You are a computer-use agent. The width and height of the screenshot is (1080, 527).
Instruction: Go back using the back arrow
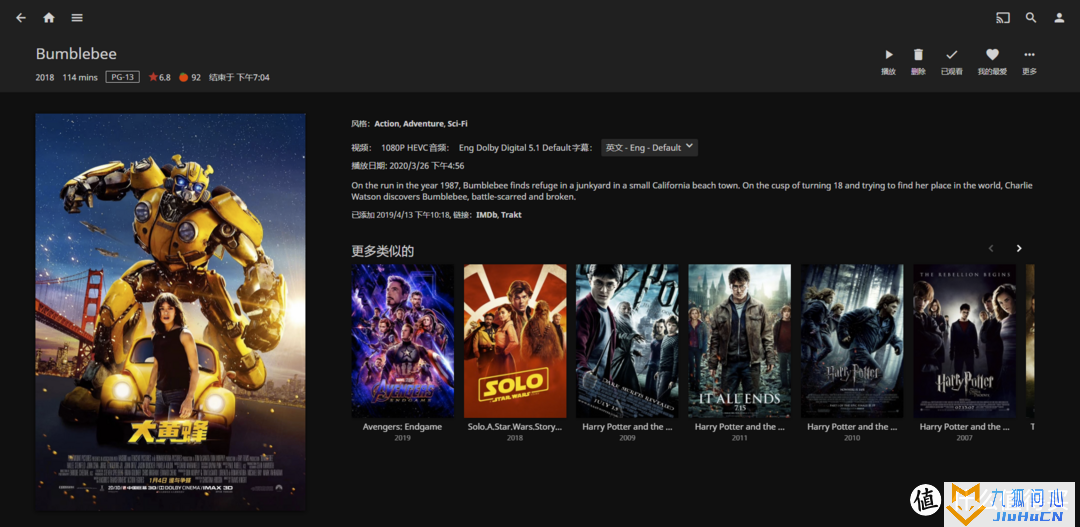[x=21, y=18]
